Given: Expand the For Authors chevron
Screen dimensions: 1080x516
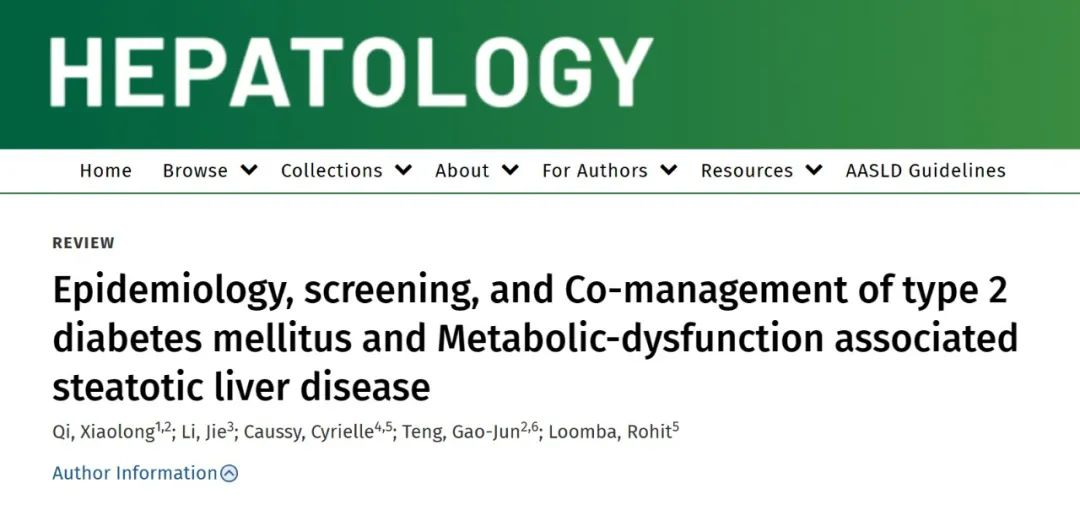Looking at the screenshot, I should pyautogui.click(x=669, y=170).
